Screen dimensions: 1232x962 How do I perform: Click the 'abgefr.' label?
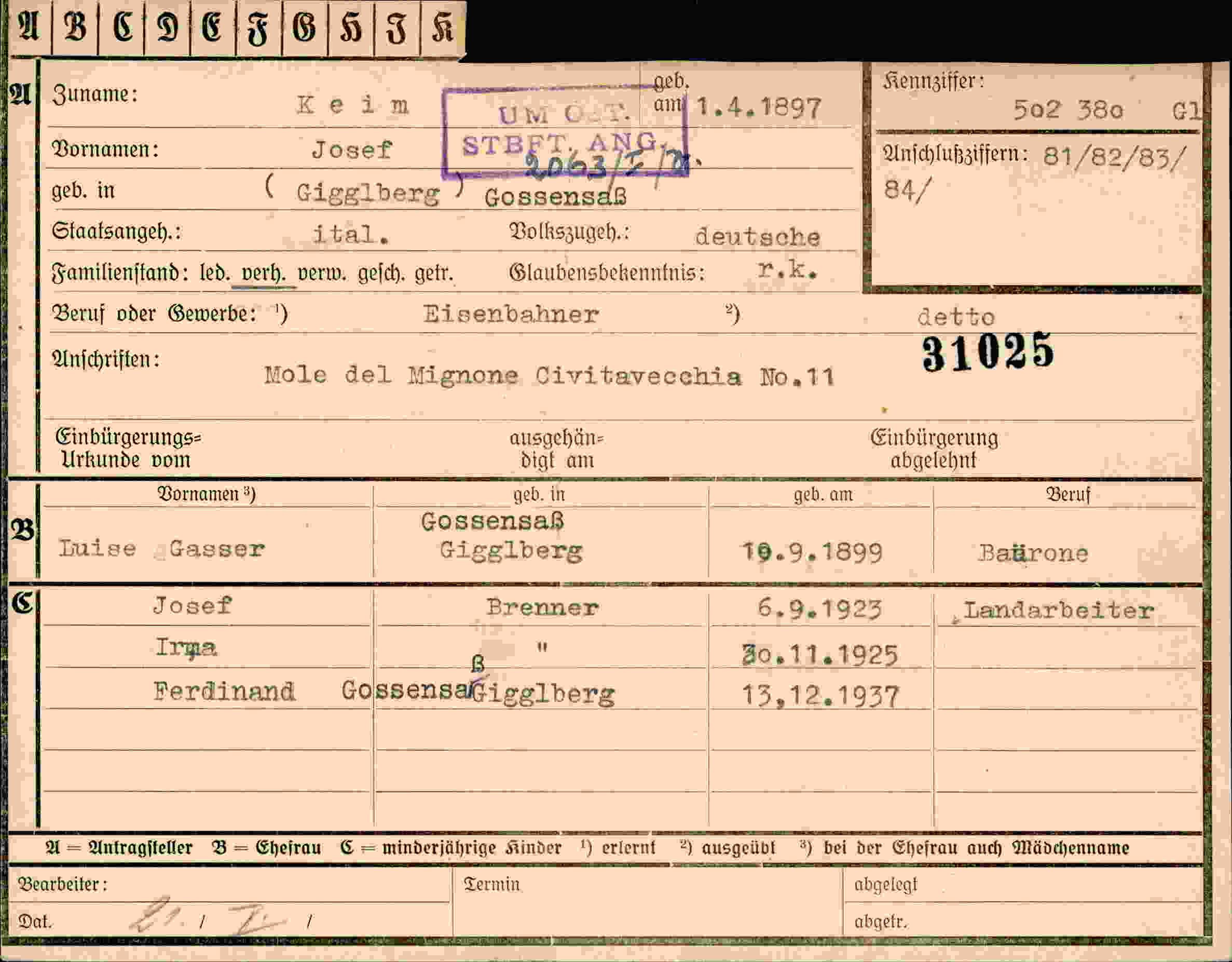tap(880, 922)
